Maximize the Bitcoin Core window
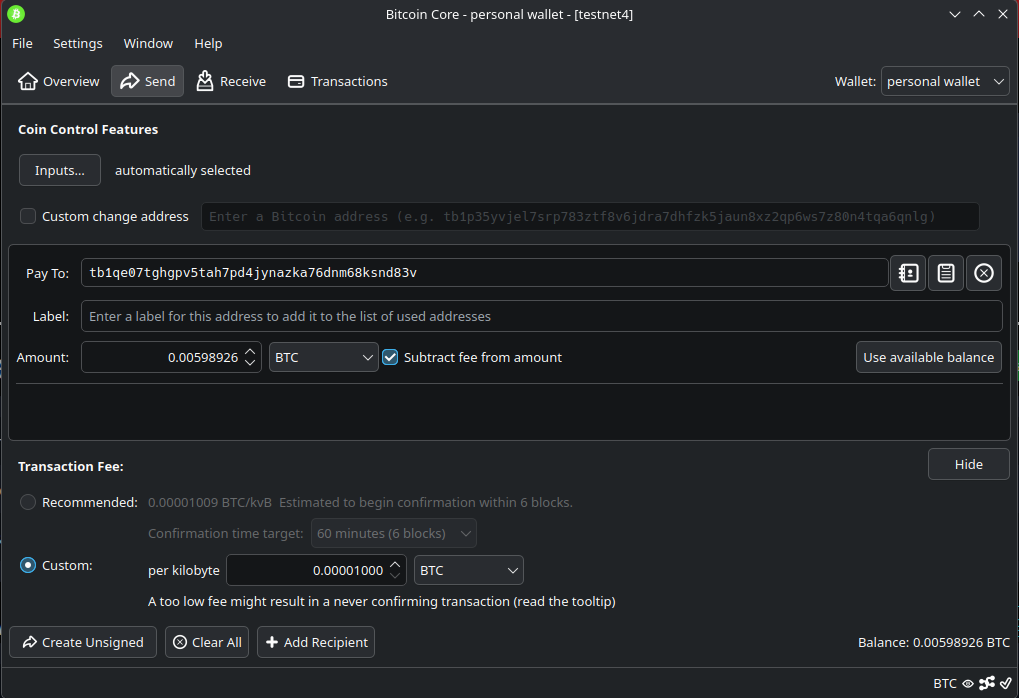Viewport: 1019px width, 698px height. (979, 14)
